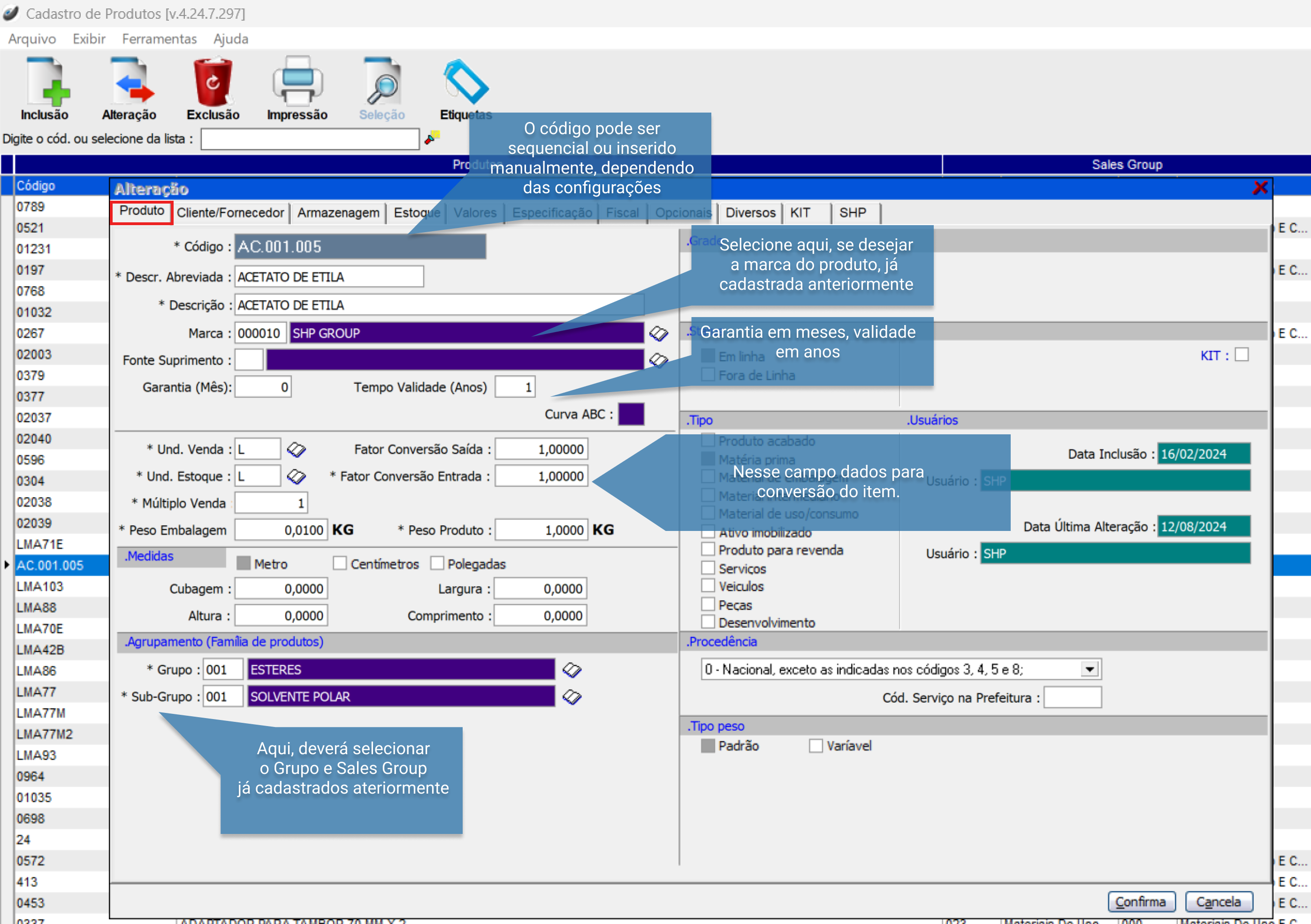
Task: Click the Descr. Abreviada input field
Action: [329, 277]
